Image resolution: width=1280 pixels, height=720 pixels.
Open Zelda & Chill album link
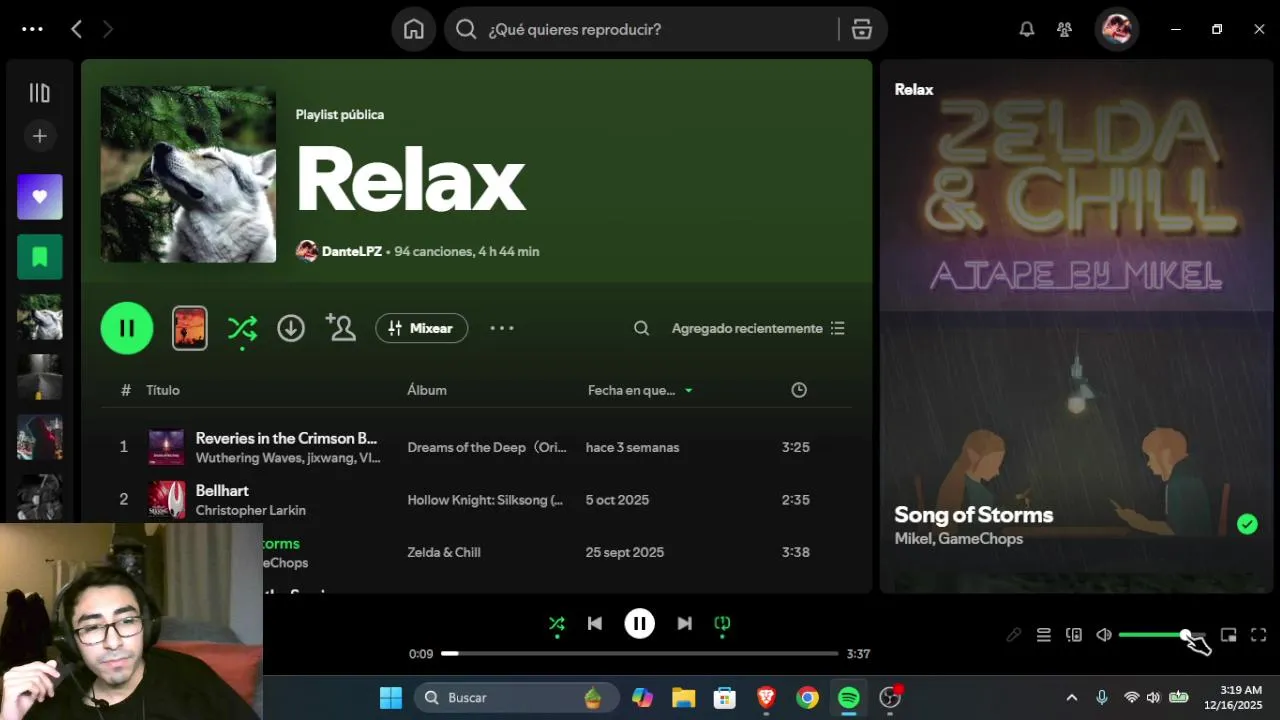pyautogui.click(x=444, y=552)
